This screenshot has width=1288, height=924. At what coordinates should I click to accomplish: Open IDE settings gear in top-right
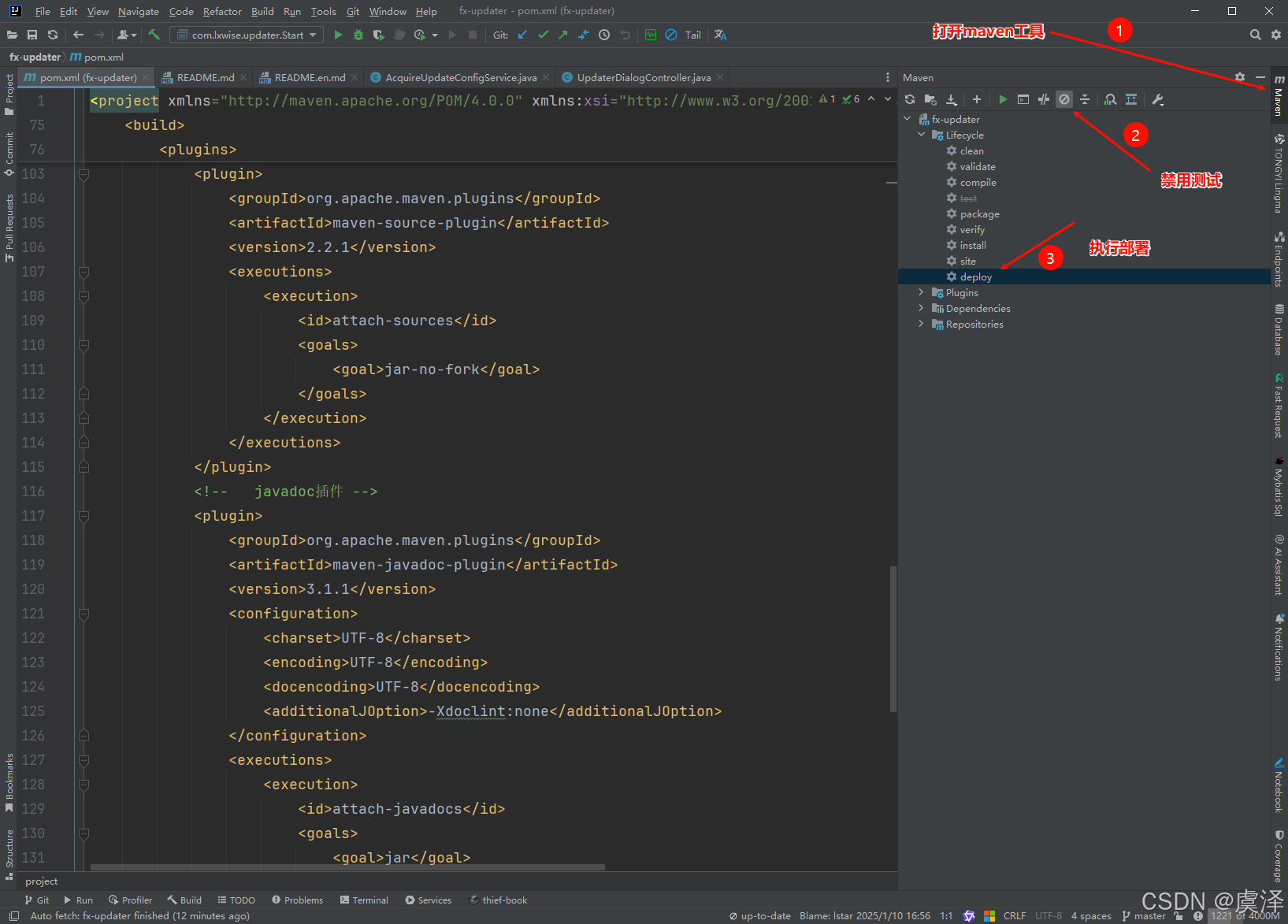pyautogui.click(x=1276, y=35)
